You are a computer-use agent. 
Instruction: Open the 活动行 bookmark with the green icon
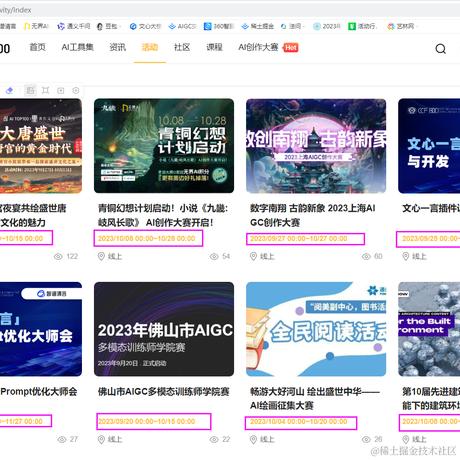[362, 26]
